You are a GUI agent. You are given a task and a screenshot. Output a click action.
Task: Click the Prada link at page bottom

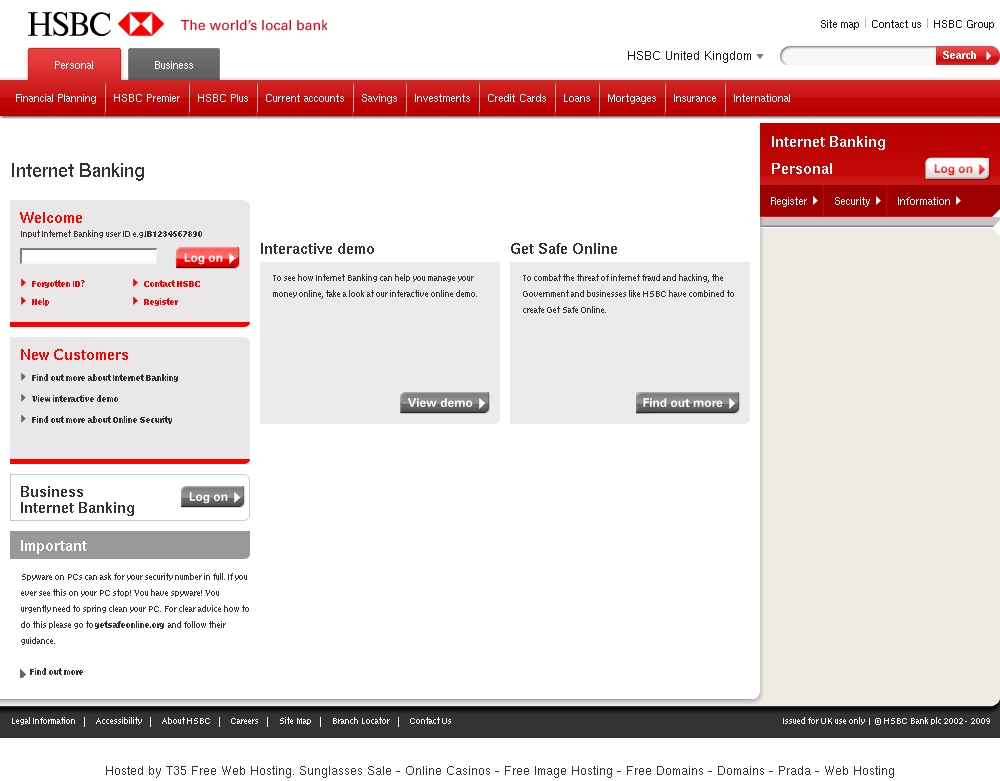tap(795, 771)
